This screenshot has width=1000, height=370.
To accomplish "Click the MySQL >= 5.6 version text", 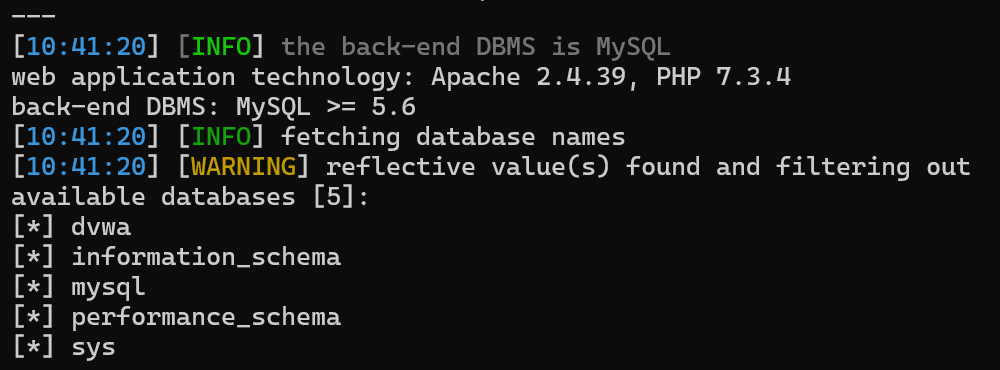I will [326, 107].
